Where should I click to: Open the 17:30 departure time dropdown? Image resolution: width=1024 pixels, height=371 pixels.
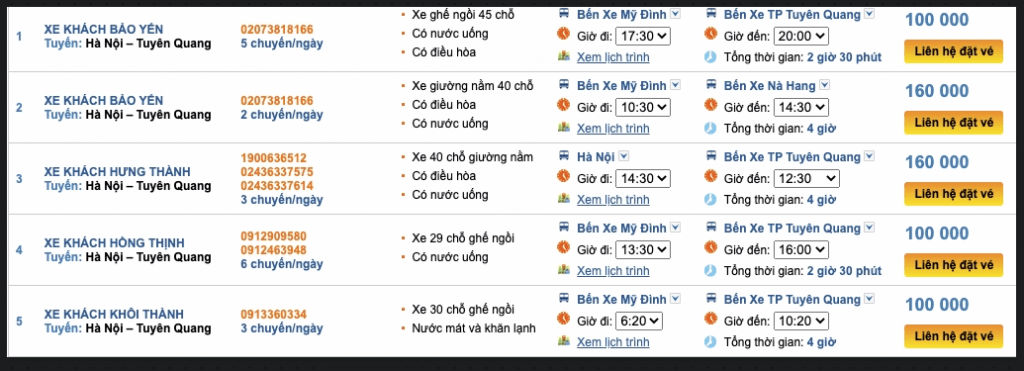point(643,36)
